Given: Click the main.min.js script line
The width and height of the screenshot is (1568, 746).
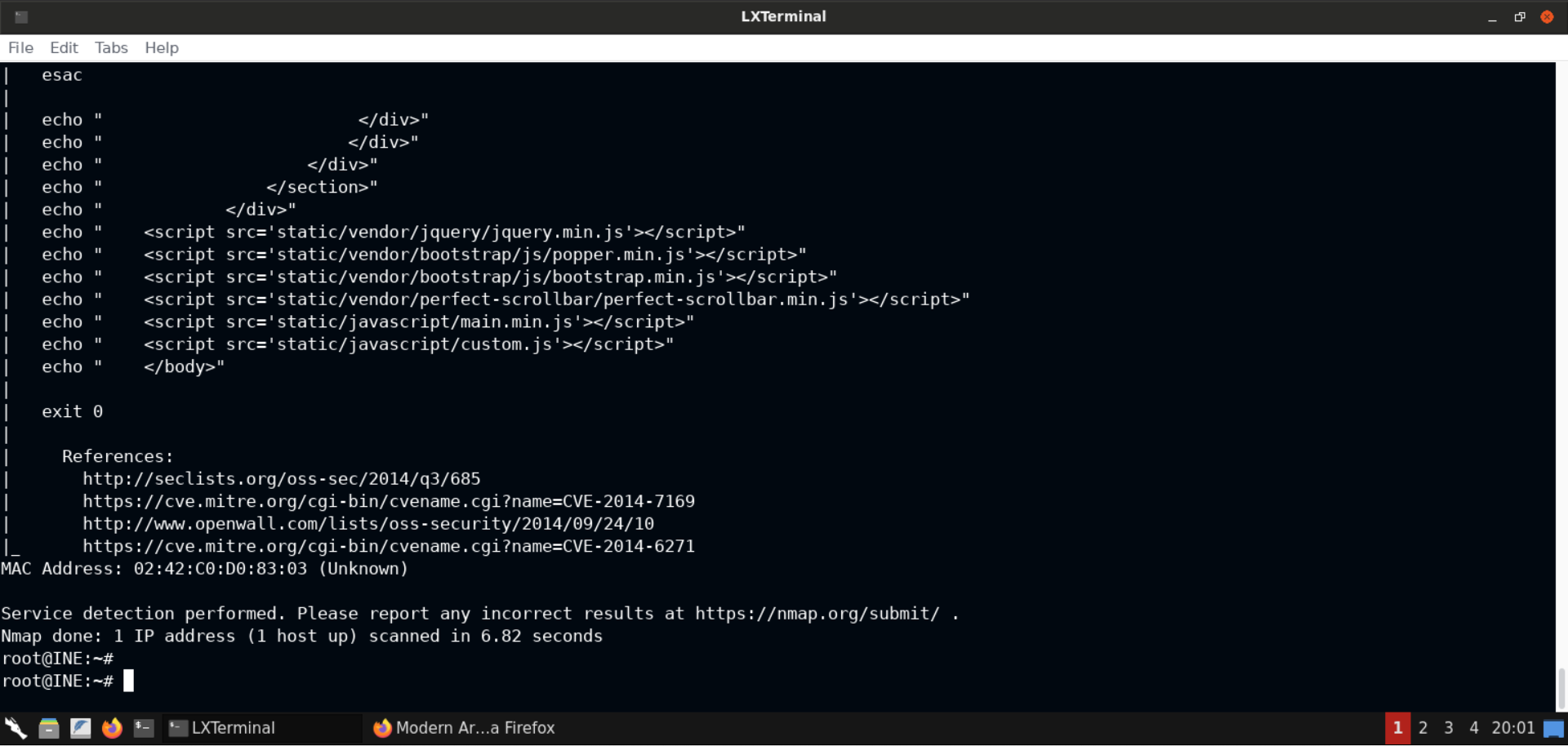Looking at the screenshot, I should point(368,322).
